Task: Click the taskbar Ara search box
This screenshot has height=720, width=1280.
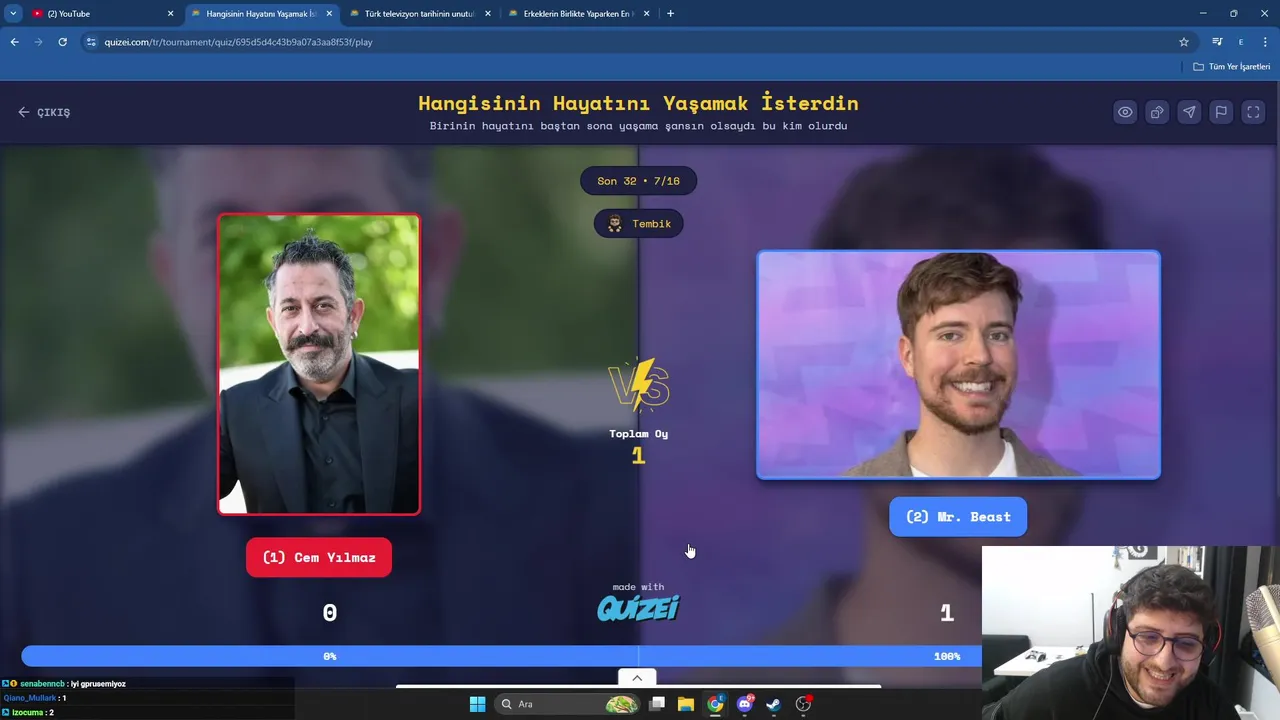Action: (x=567, y=704)
